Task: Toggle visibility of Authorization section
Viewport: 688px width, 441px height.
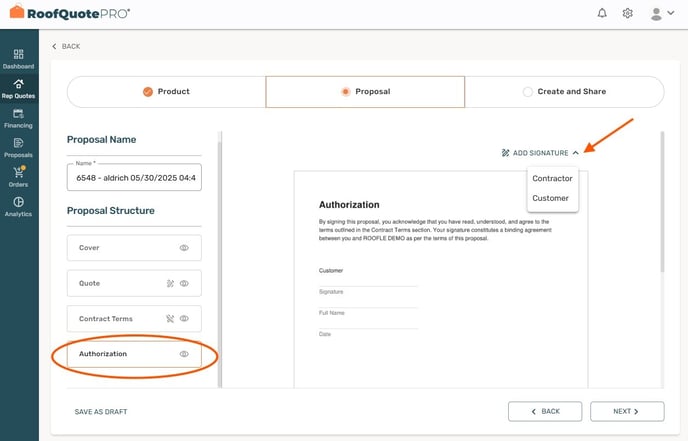Action: click(x=184, y=354)
